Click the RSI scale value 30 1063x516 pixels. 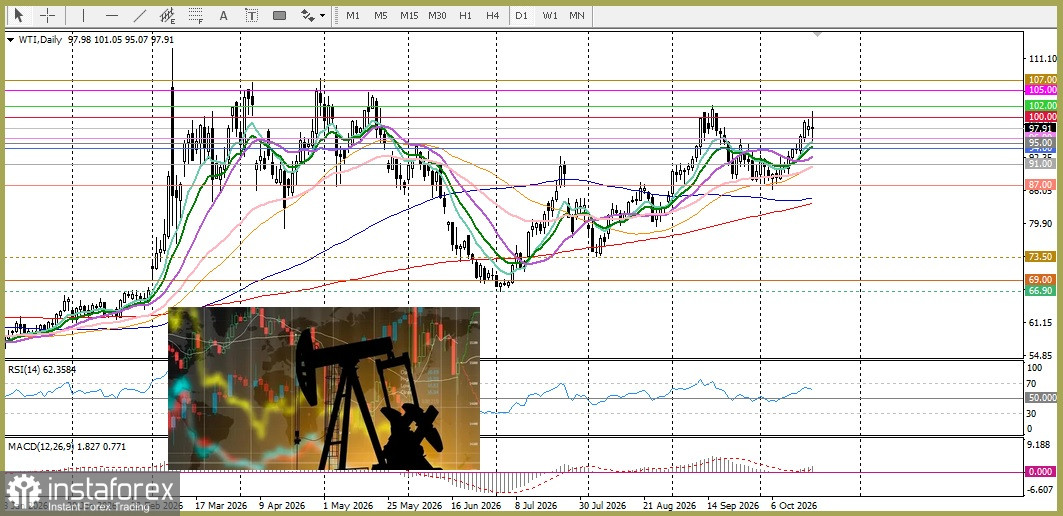(x=1033, y=413)
